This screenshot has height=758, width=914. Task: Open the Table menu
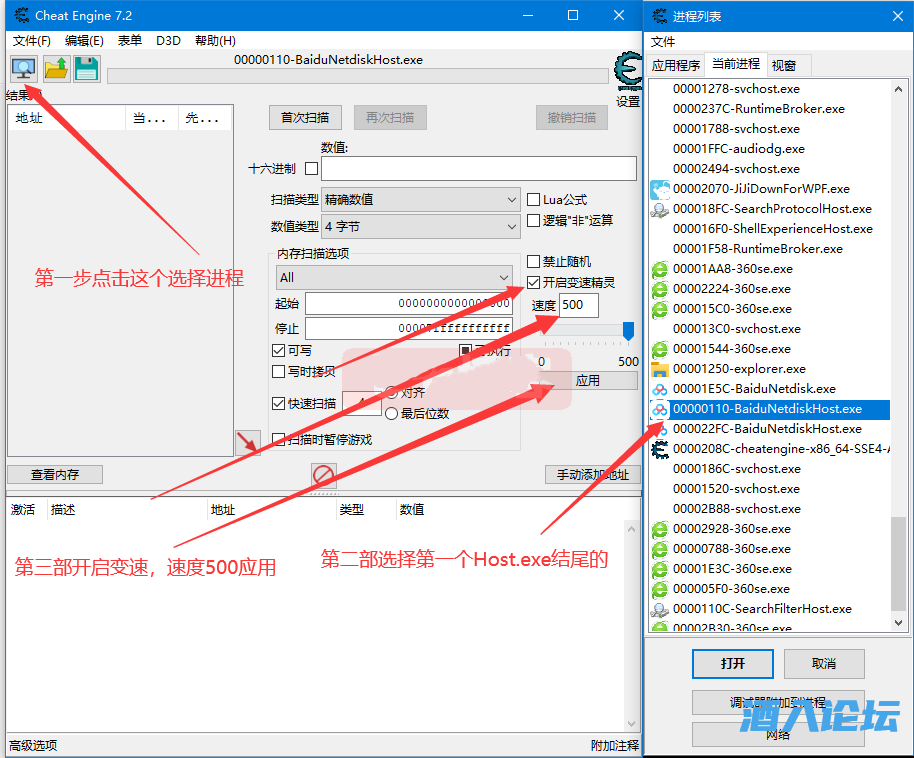(x=129, y=40)
